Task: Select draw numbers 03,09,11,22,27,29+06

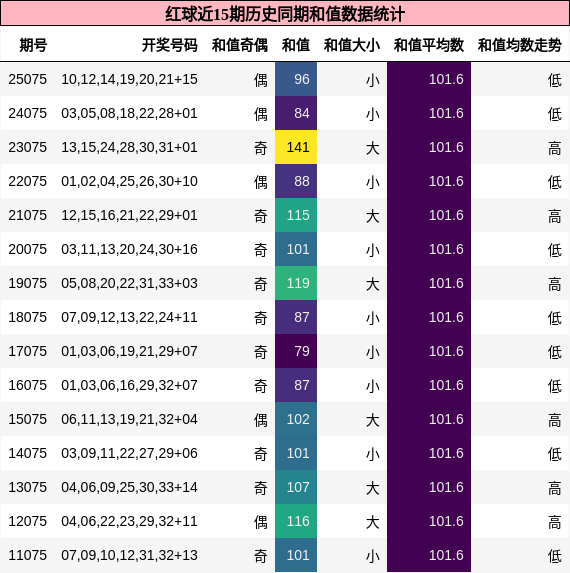Action: pyautogui.click(x=129, y=453)
